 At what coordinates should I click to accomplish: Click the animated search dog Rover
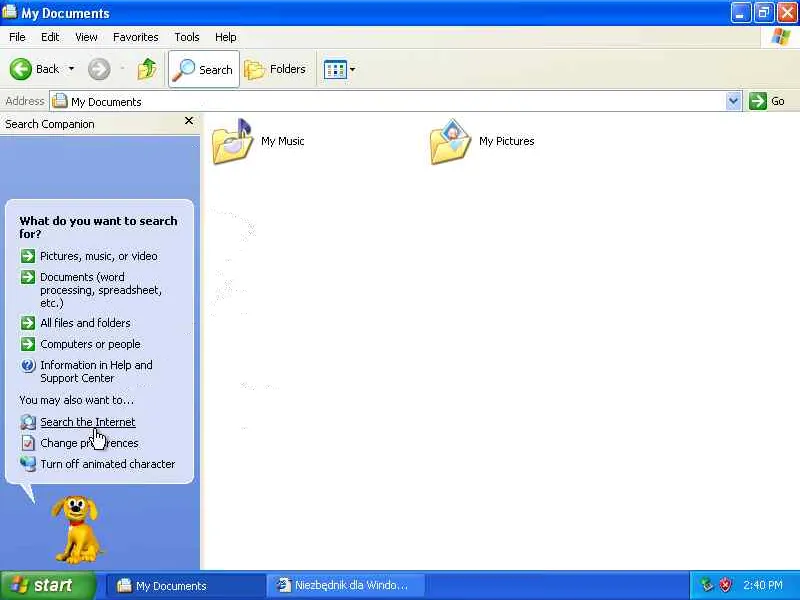click(76, 529)
